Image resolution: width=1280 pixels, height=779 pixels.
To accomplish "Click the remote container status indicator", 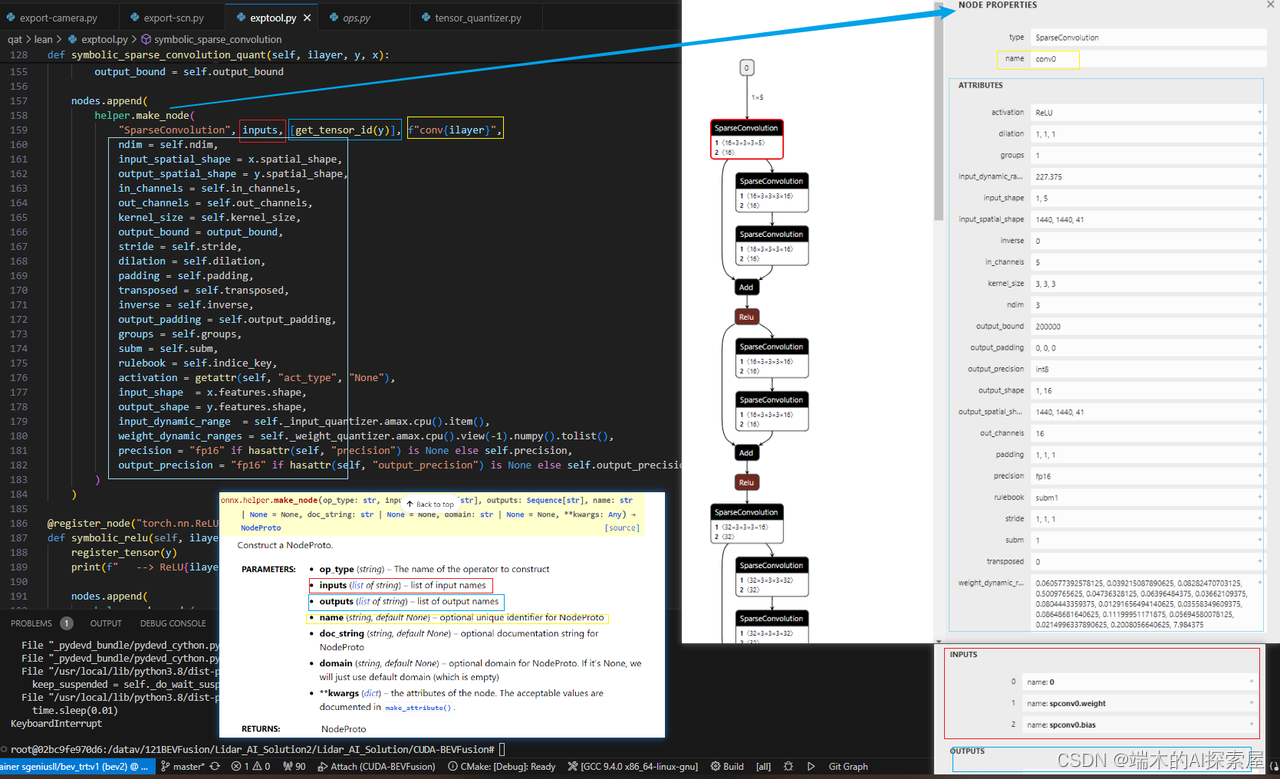I will coord(76,767).
